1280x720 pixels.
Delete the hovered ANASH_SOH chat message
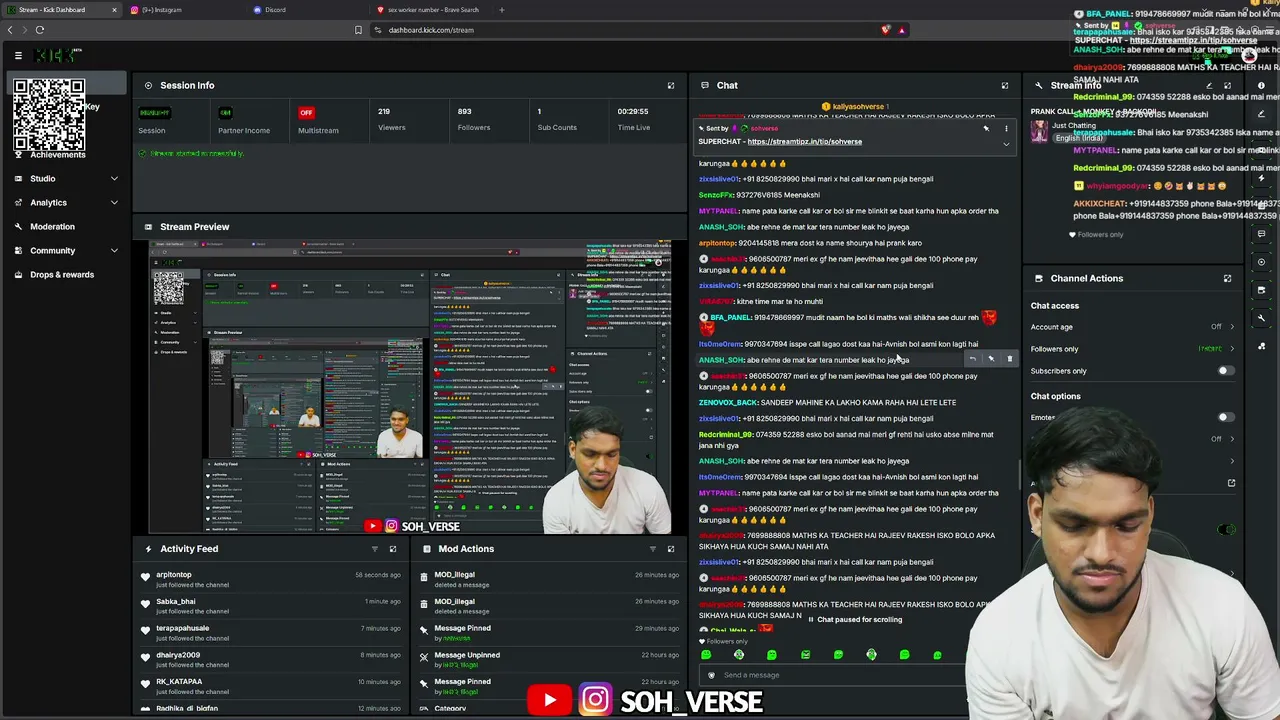coord(1009,359)
